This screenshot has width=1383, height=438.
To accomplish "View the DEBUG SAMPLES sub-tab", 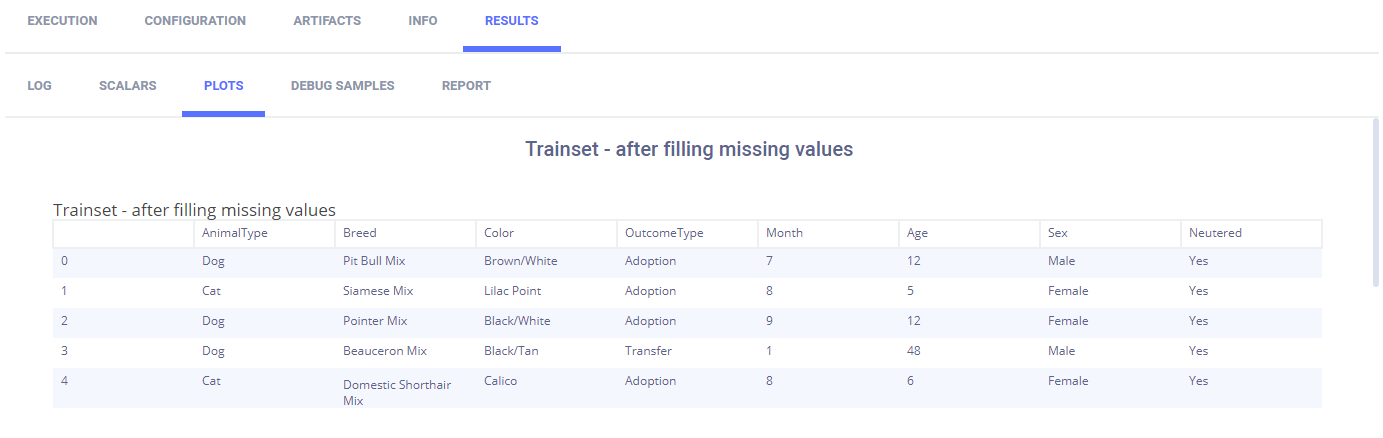I will pyautogui.click(x=343, y=86).
